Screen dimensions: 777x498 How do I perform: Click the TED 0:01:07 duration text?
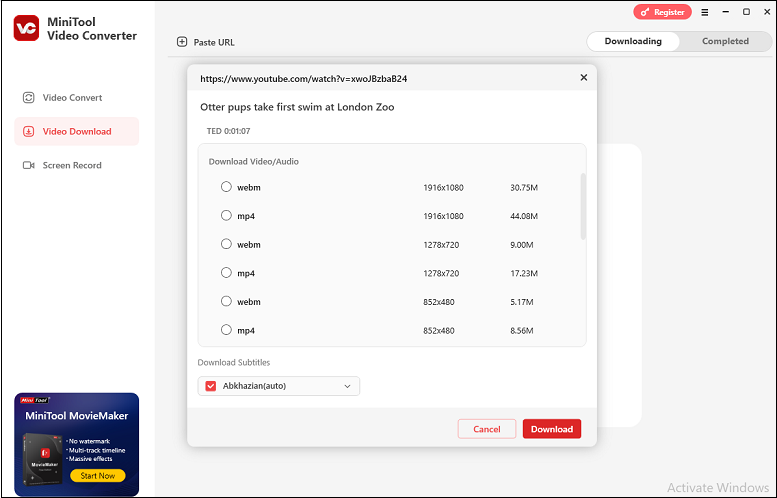[228, 131]
